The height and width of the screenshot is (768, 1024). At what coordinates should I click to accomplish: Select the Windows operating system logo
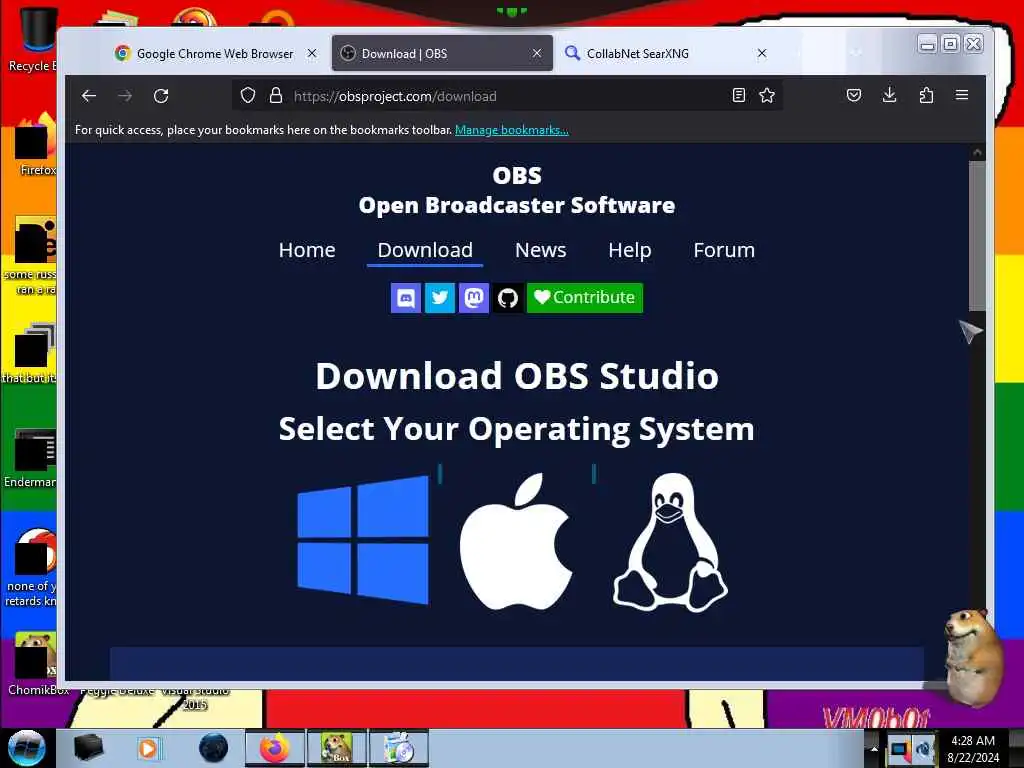point(363,539)
